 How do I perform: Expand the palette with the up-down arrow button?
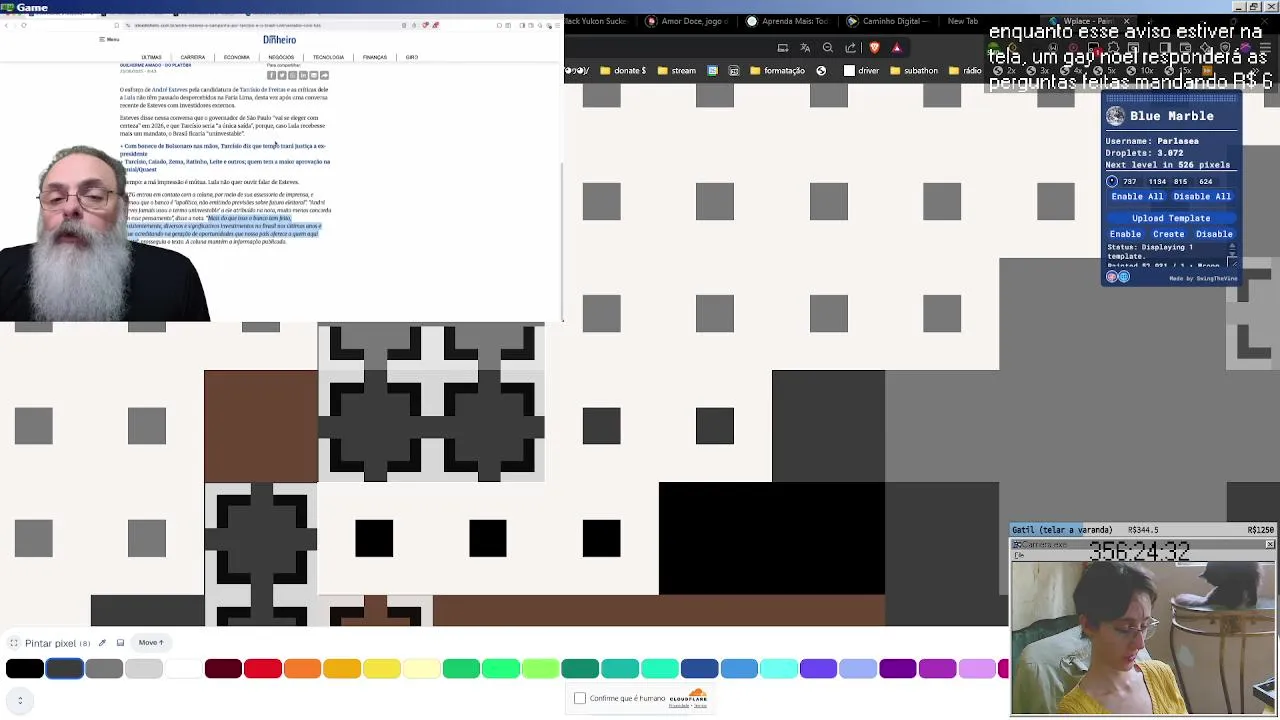[x=20, y=700]
